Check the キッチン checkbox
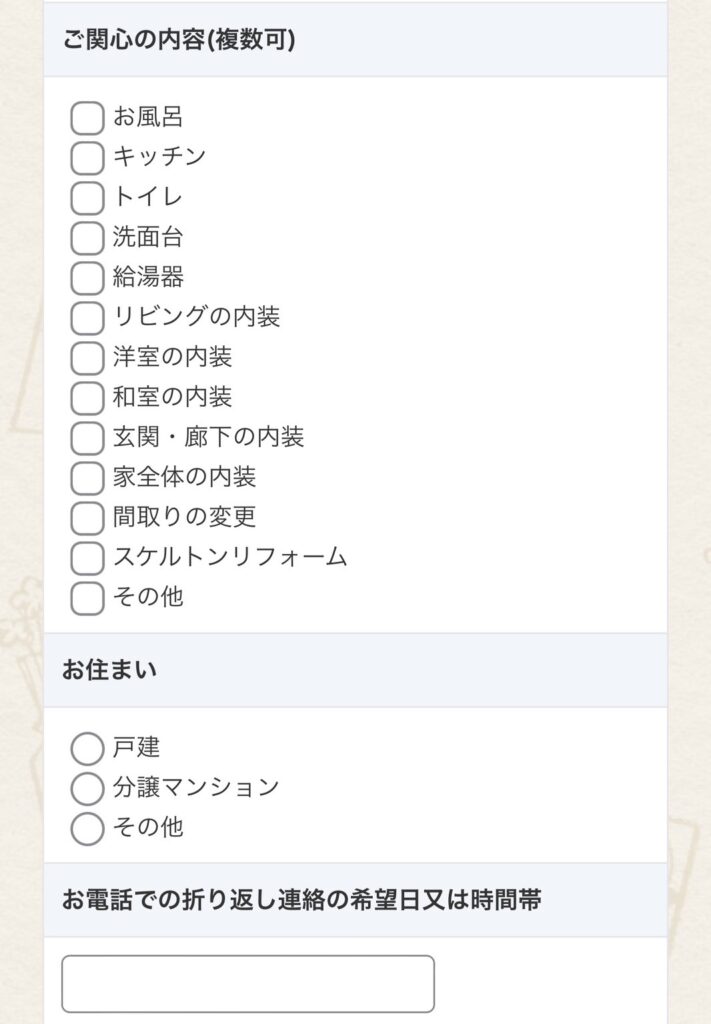The image size is (711, 1024). pyautogui.click(x=86, y=157)
